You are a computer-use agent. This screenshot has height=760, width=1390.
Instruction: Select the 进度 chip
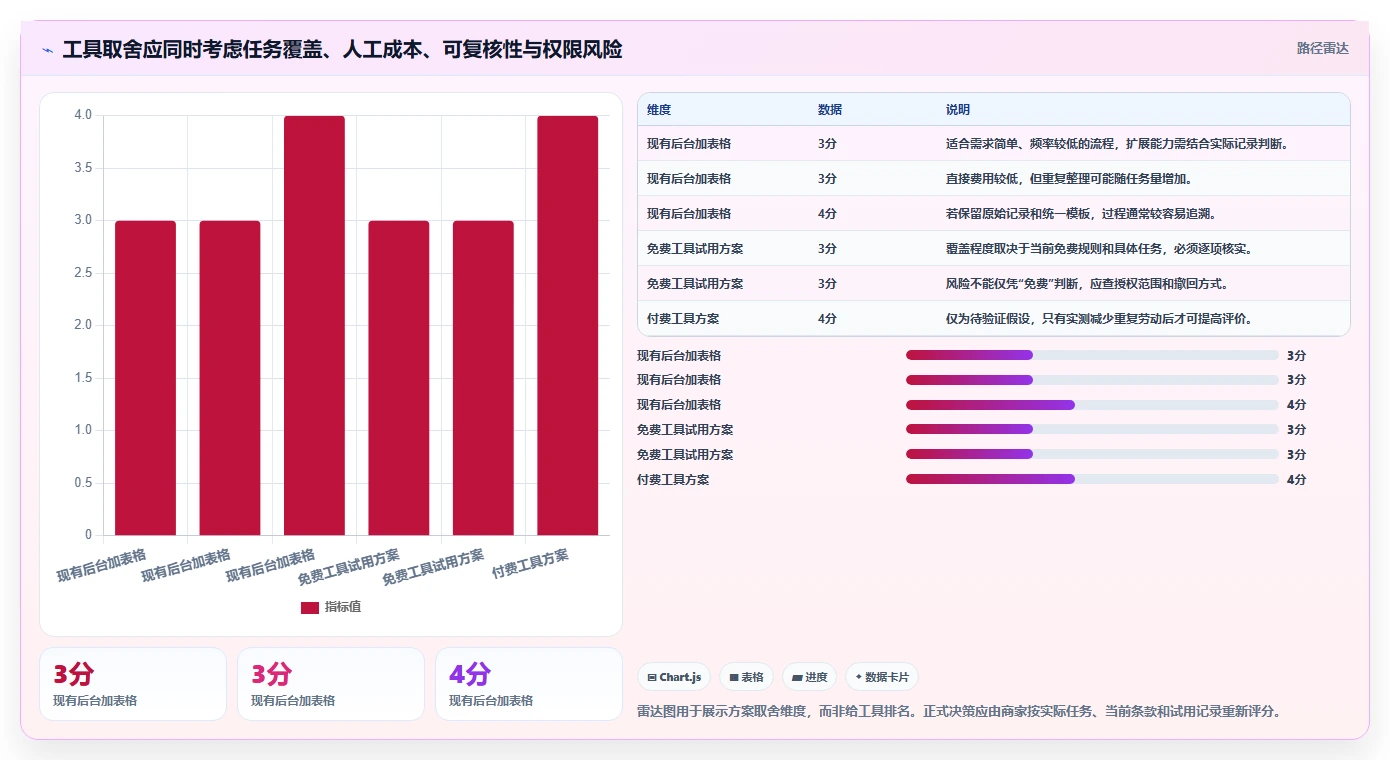pos(809,677)
